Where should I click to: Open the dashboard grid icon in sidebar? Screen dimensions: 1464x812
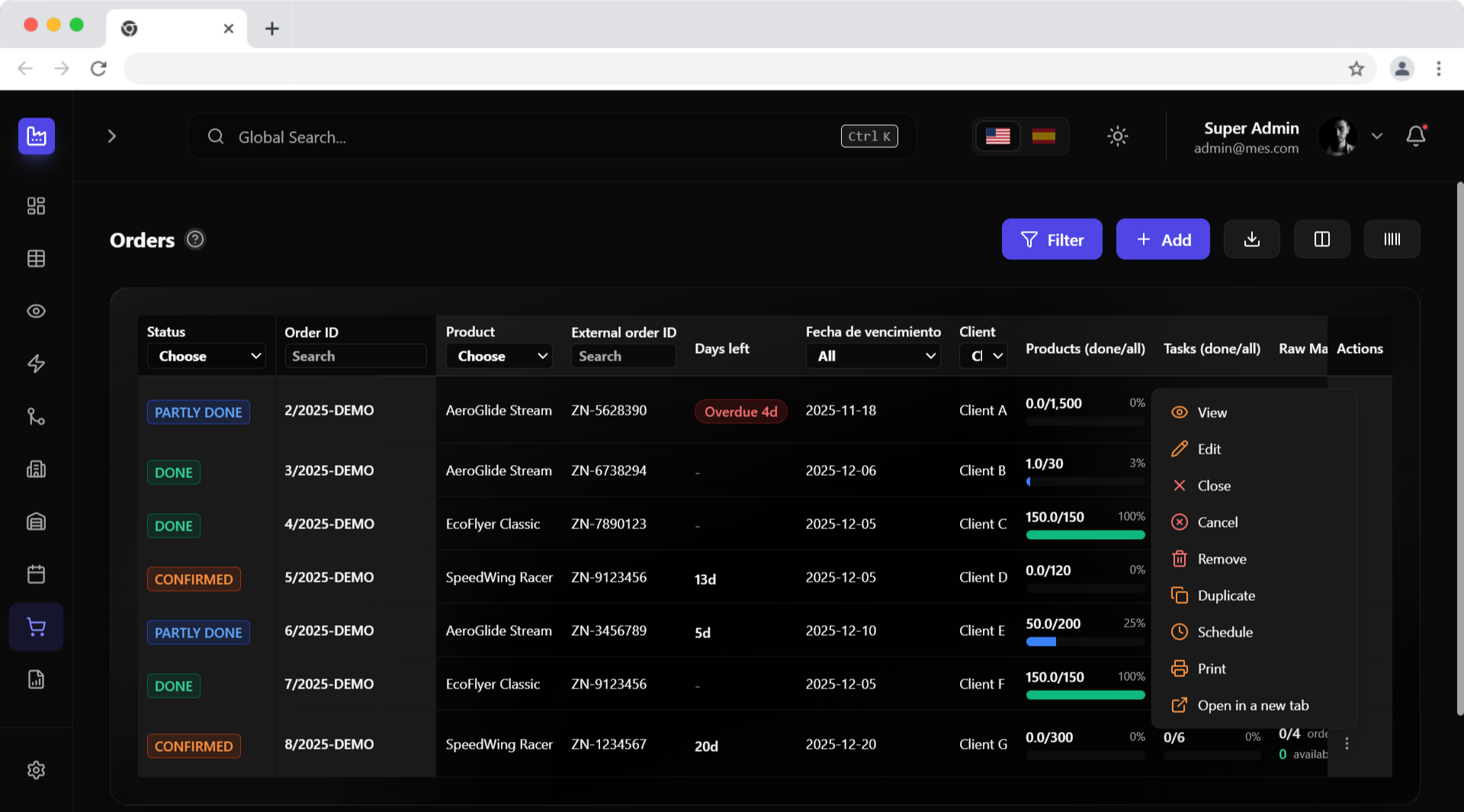[x=36, y=206]
